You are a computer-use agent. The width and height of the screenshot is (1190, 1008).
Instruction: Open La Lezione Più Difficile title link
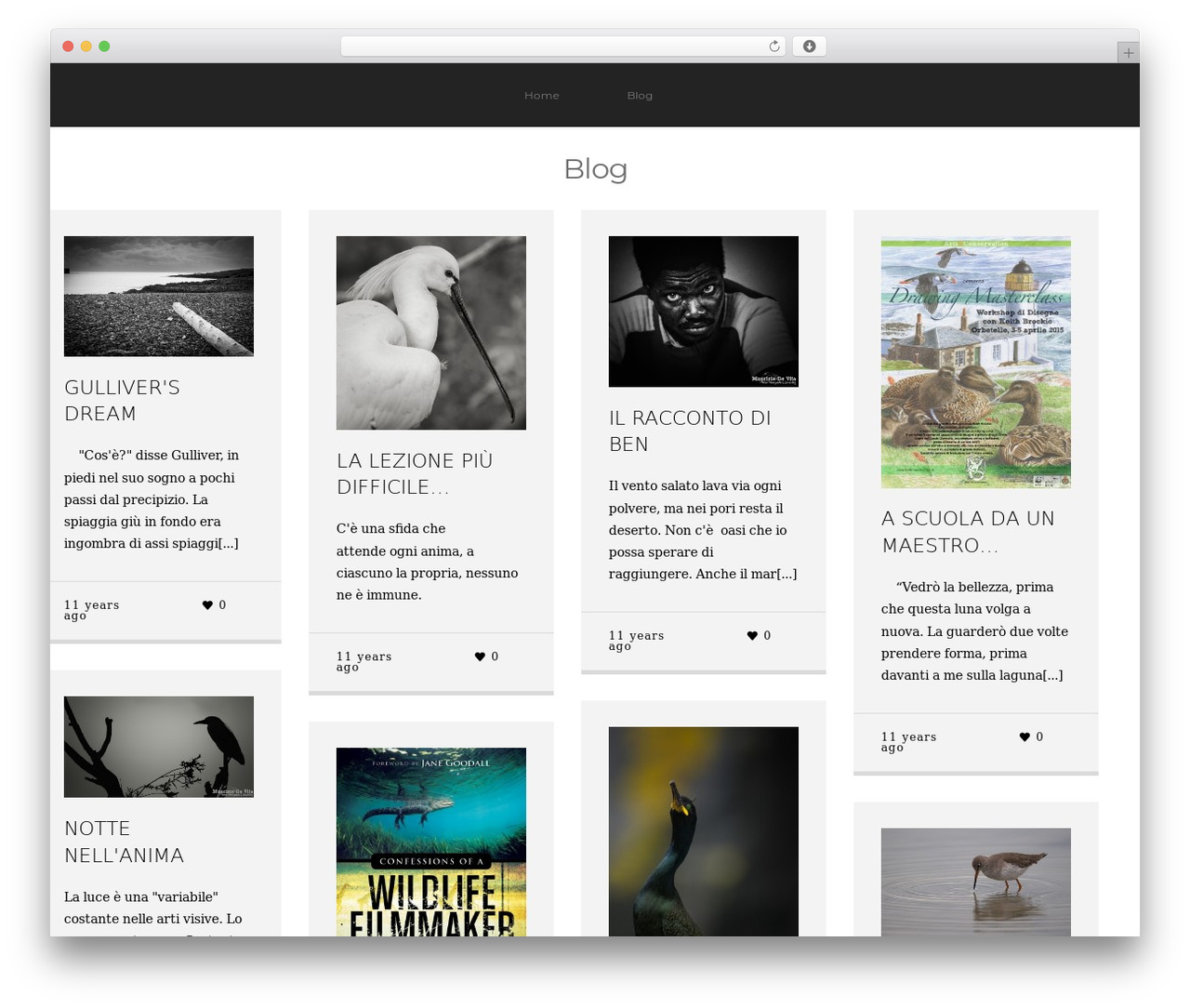[415, 474]
